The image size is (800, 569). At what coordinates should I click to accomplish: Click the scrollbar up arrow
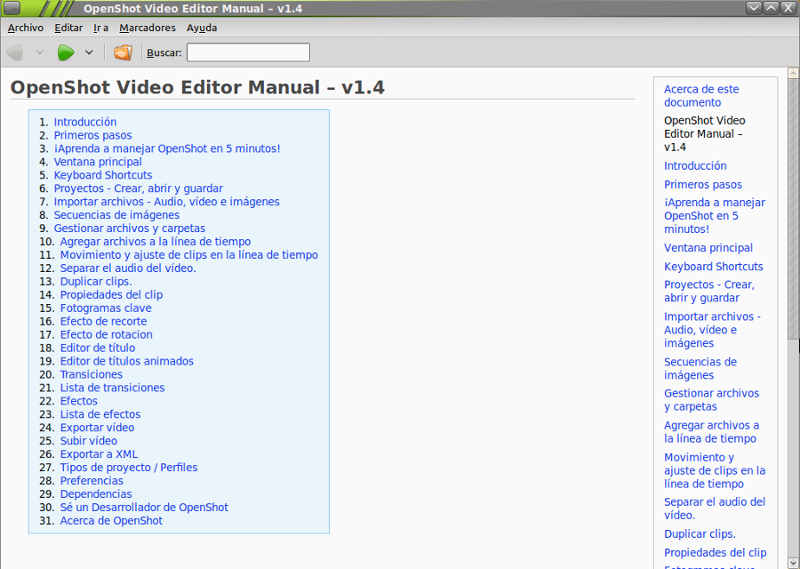[x=793, y=73]
